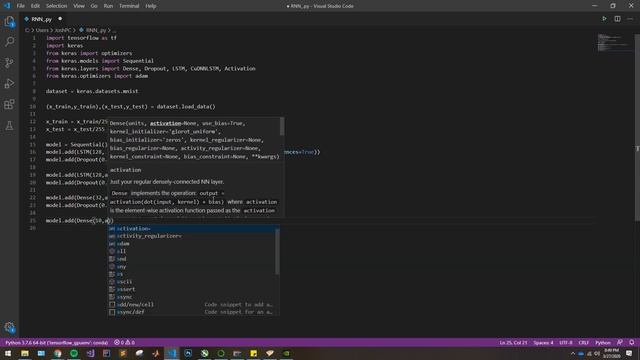Viewport: 640px width, 360px height.
Task: Open Google Chrome from taskbar
Action: [58, 353]
